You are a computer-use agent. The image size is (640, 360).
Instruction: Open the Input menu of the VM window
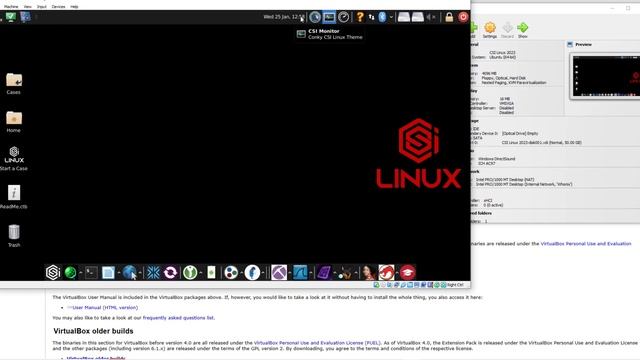(42, 7)
